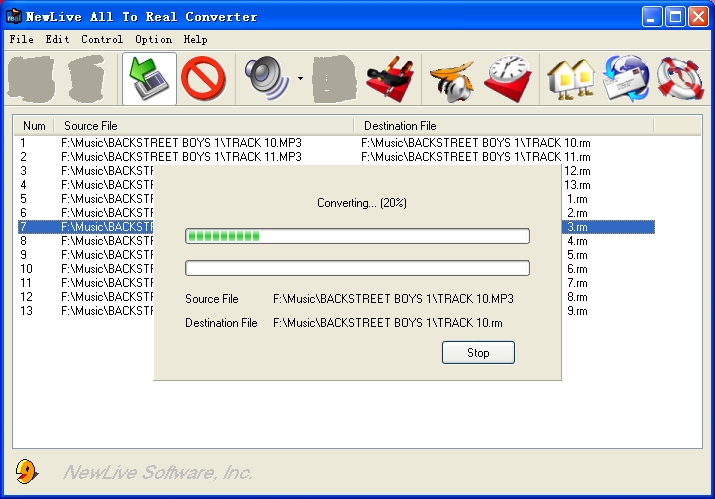Open the dropdown arrow beside the speaker

300,80
